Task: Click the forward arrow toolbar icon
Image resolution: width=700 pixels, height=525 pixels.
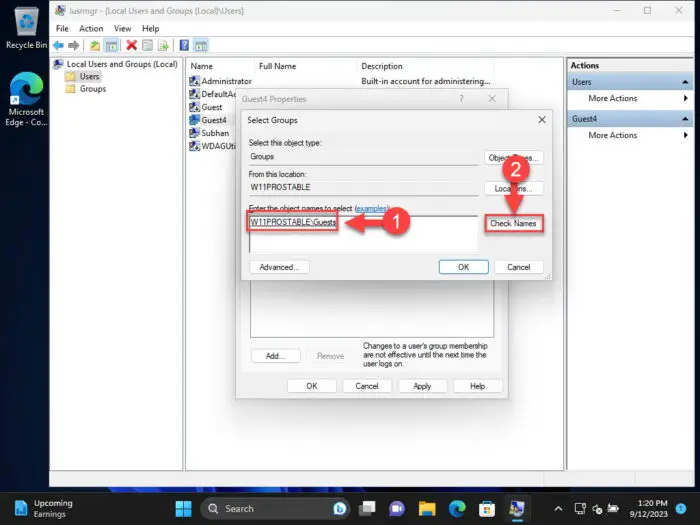Action: (74, 45)
